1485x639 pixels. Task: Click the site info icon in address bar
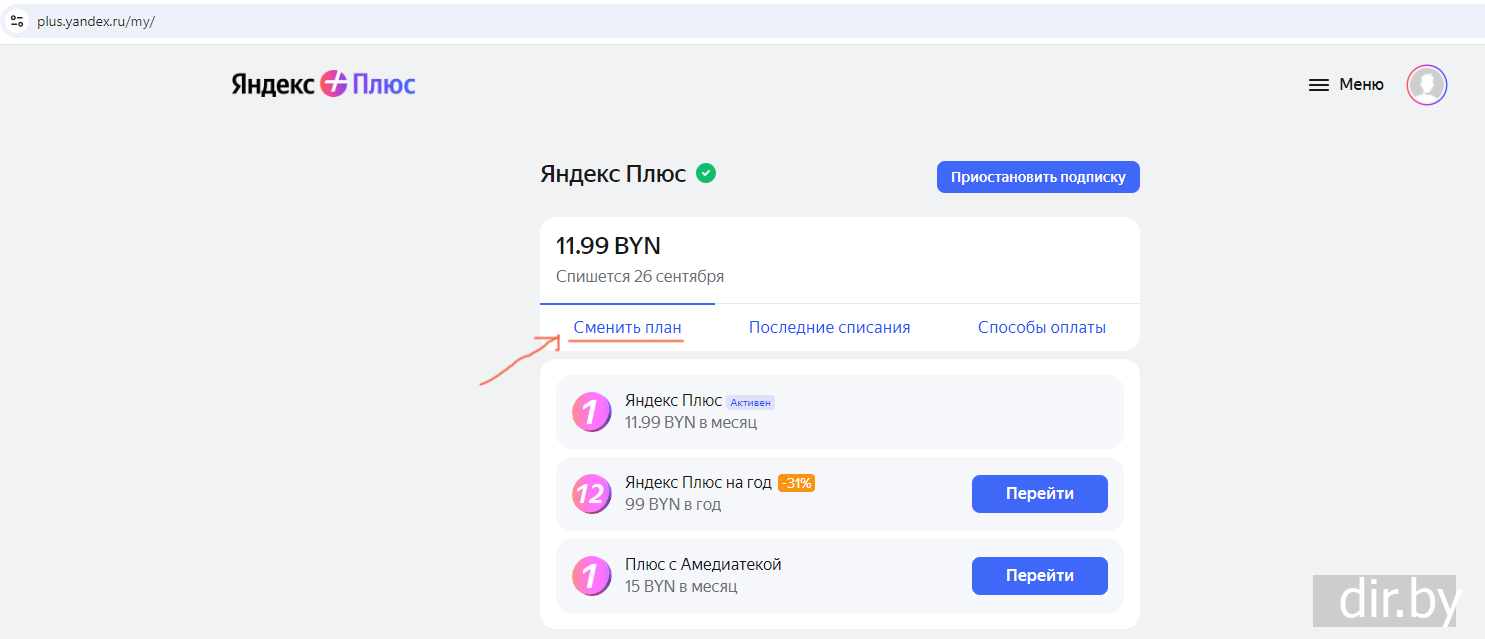pyautogui.click(x=16, y=21)
